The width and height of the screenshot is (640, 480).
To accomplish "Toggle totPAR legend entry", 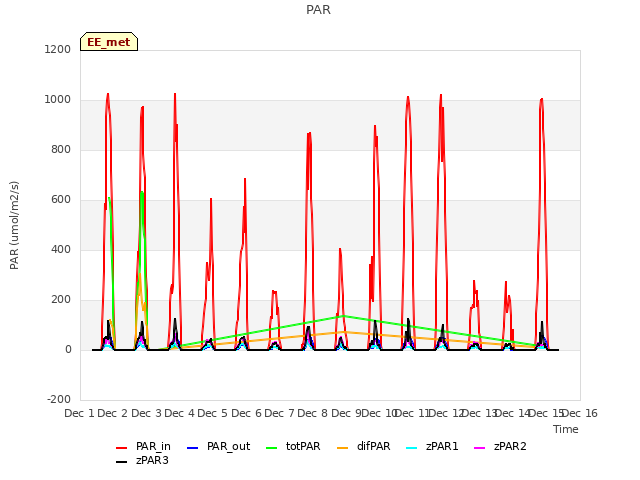I will point(293,447).
